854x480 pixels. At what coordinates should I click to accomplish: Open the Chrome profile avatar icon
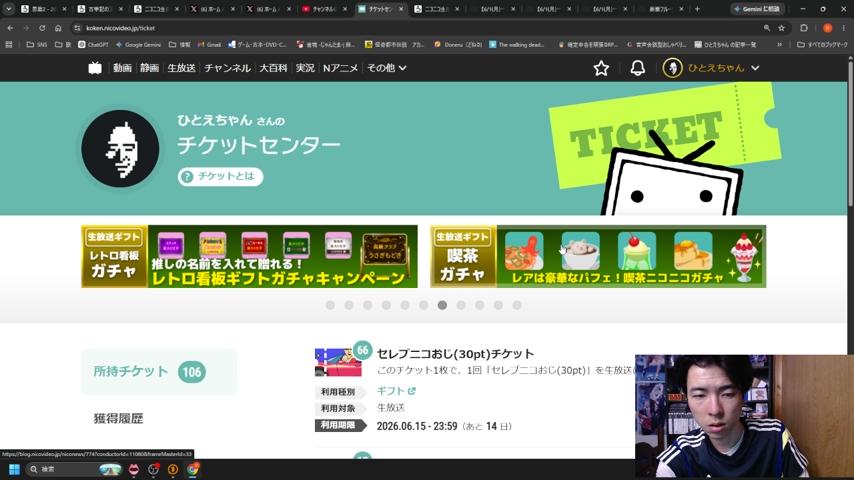827,28
